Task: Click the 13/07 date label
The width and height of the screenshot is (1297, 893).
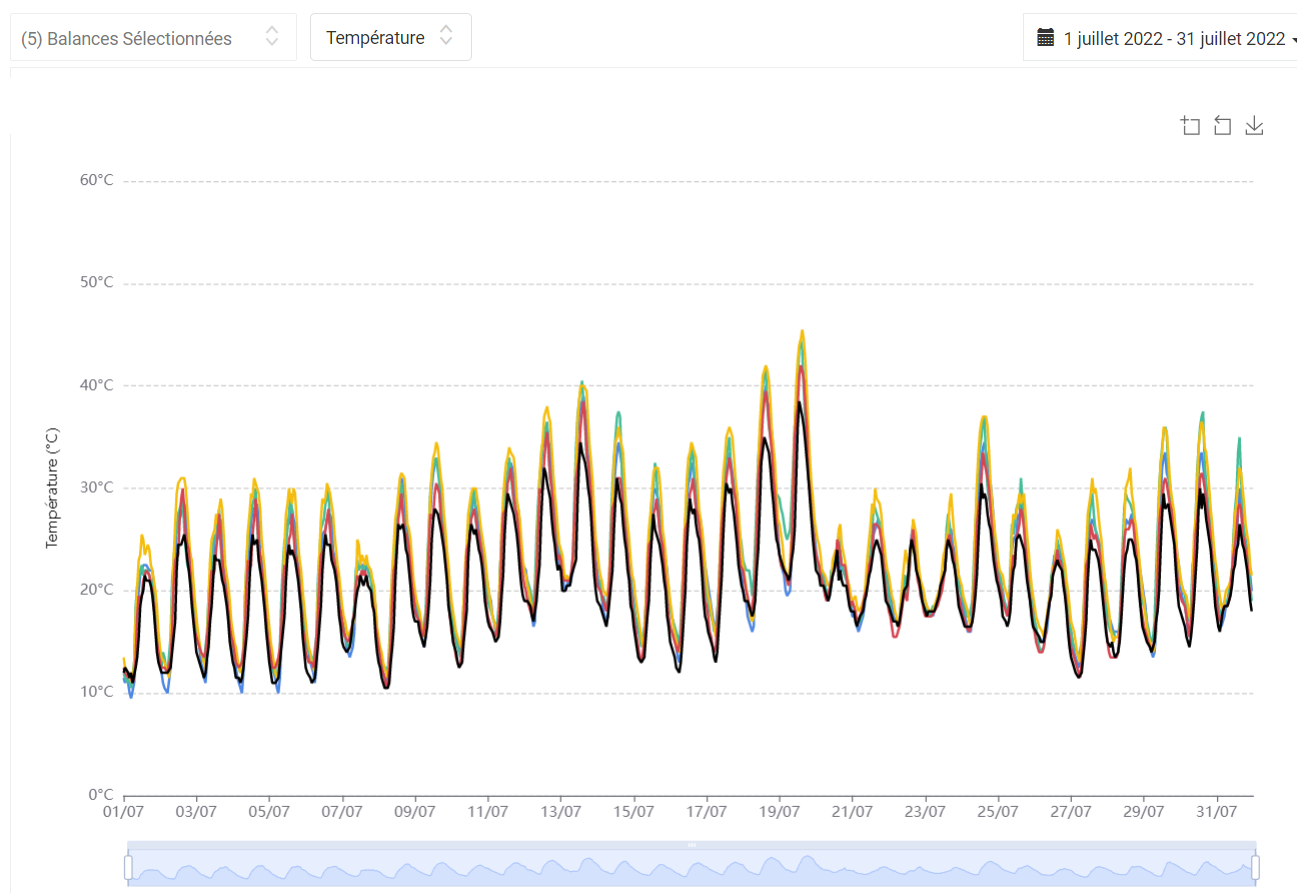Action: pos(561,812)
